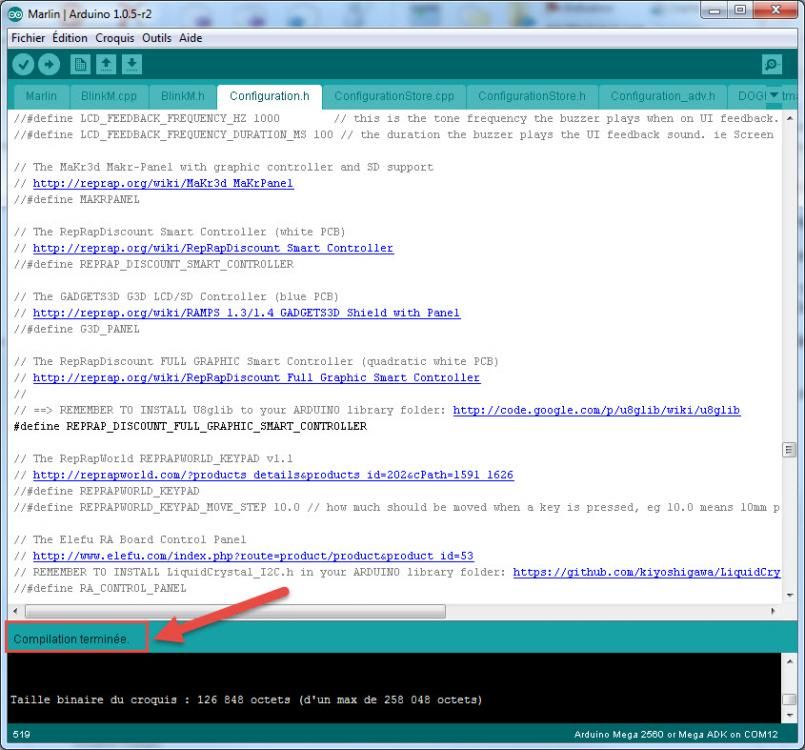
Task: Click the LCD_FEEDBACK_FREQUENCY_DURATION_MS 100 line
Action: (x=393, y=134)
